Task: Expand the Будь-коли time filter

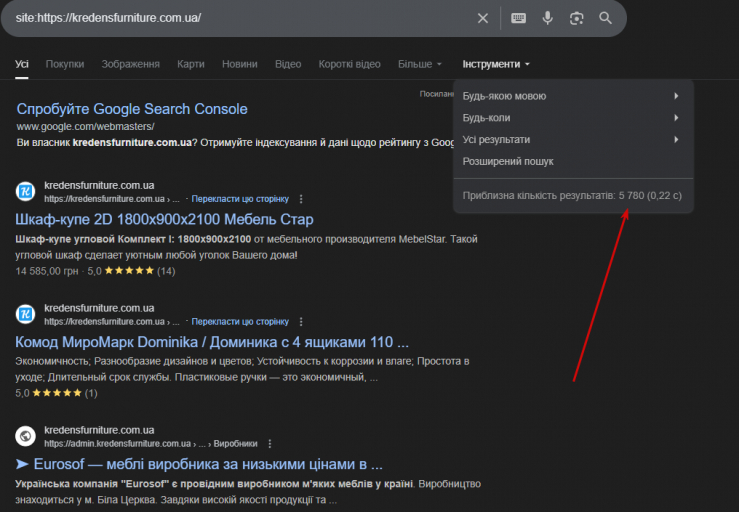Action: pyautogui.click(x=573, y=118)
